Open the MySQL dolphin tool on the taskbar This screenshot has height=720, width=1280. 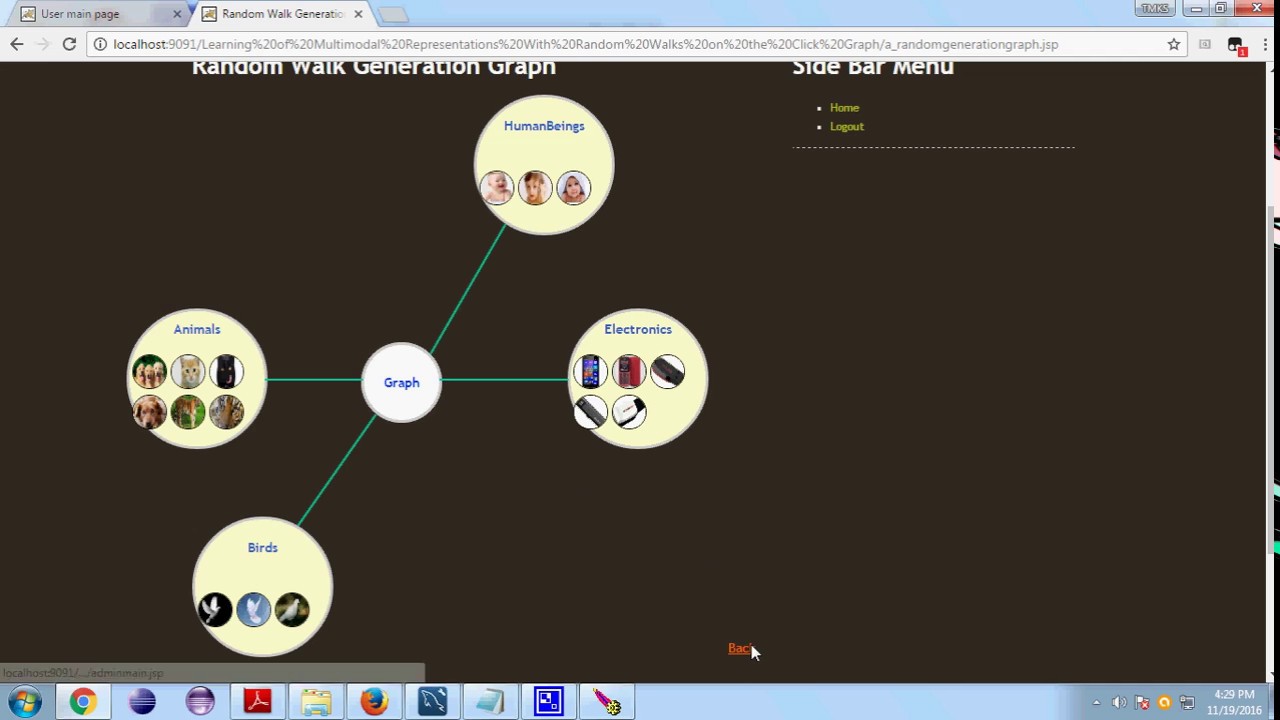(432, 702)
